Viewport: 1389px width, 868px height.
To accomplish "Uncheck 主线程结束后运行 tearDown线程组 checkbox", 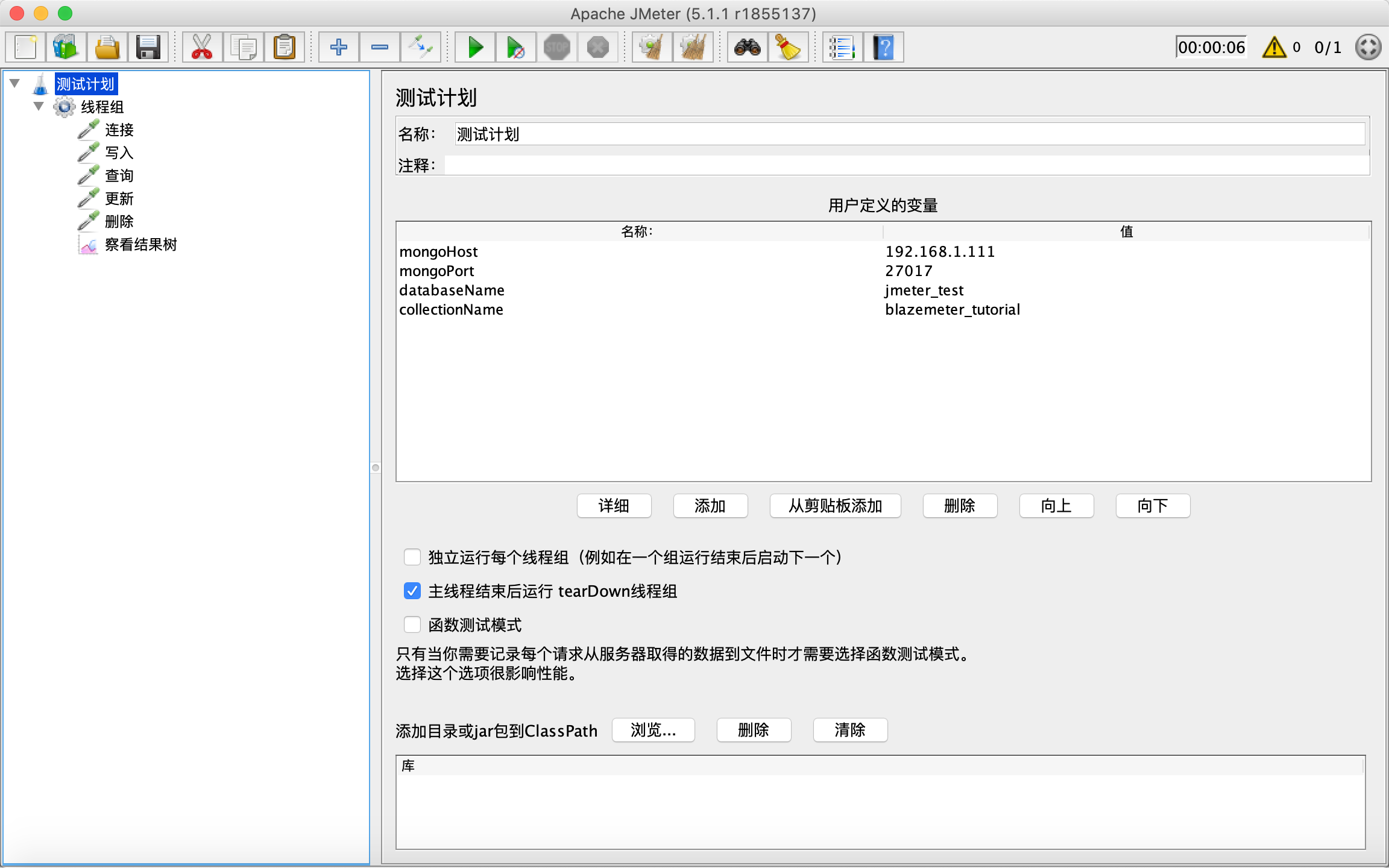I will pyautogui.click(x=412, y=591).
